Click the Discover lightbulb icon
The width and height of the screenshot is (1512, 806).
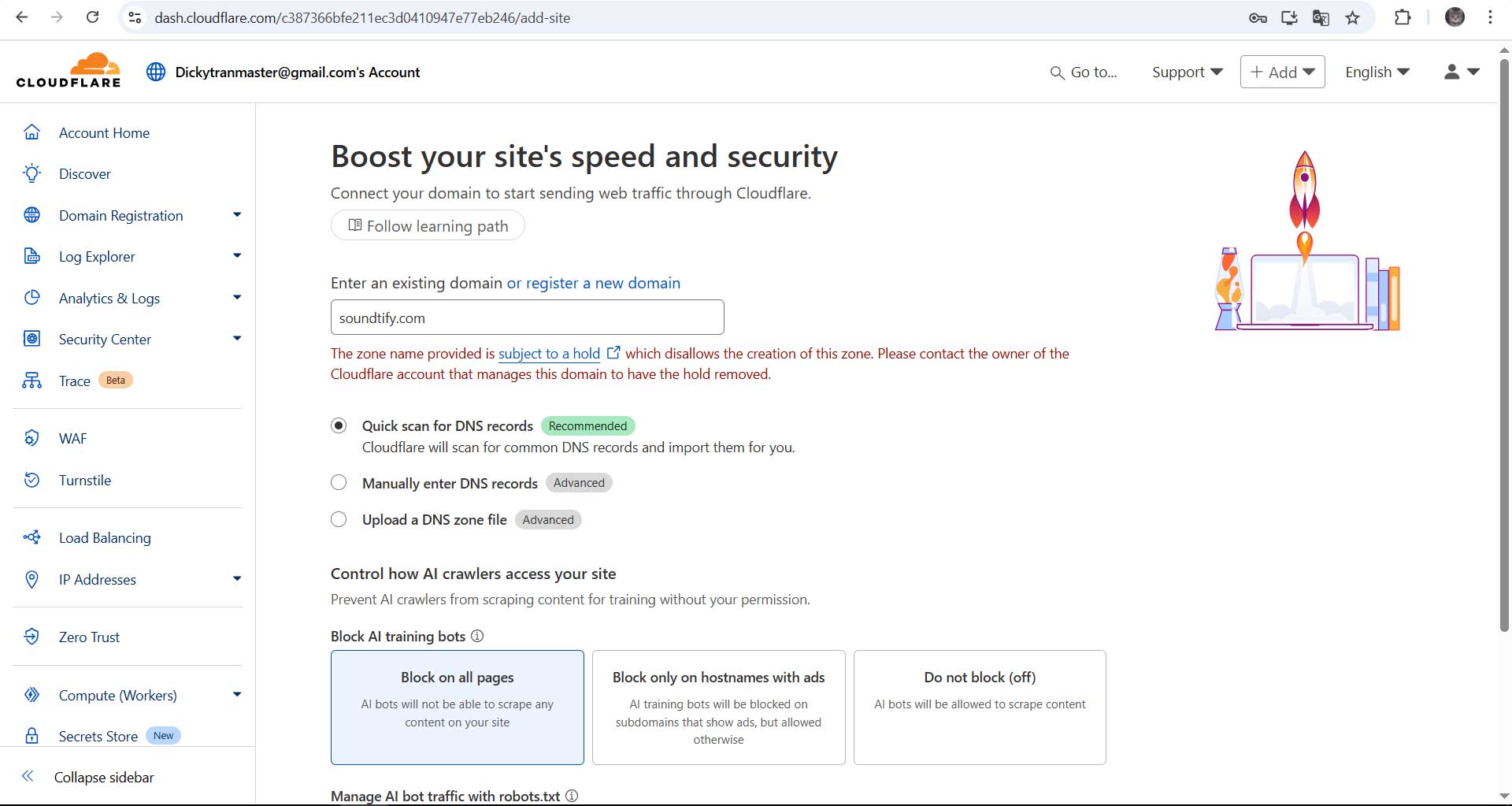(x=31, y=173)
